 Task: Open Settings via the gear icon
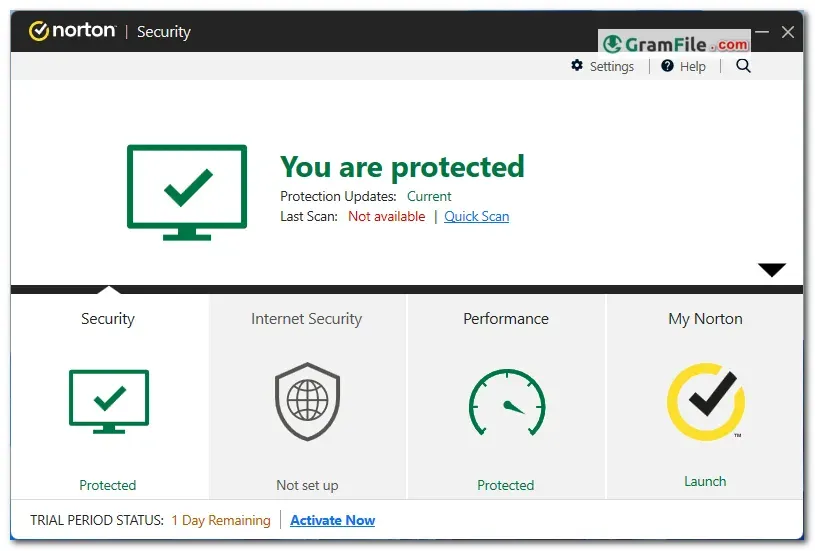(x=577, y=65)
